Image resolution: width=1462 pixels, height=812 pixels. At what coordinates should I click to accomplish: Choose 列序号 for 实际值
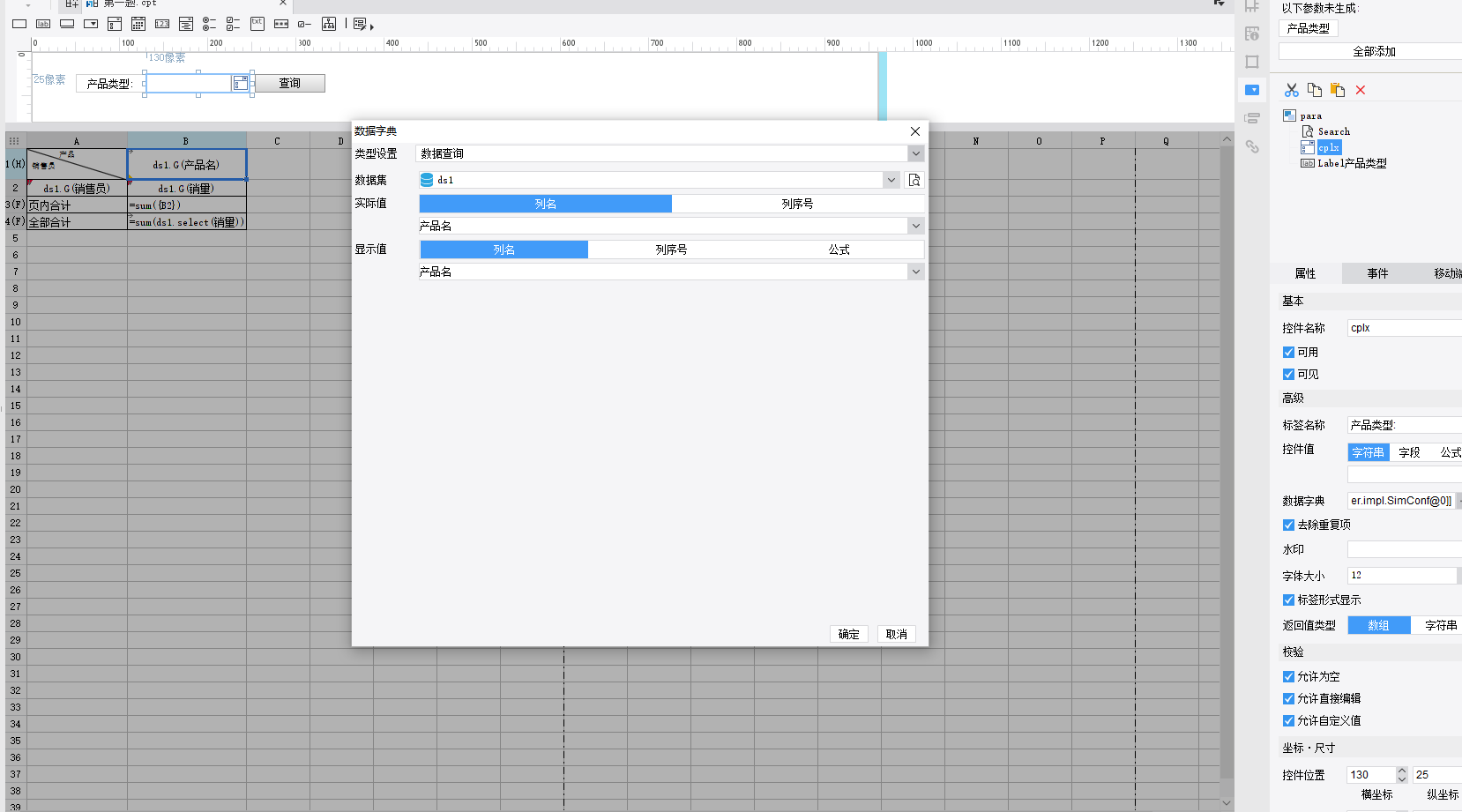[x=798, y=204]
